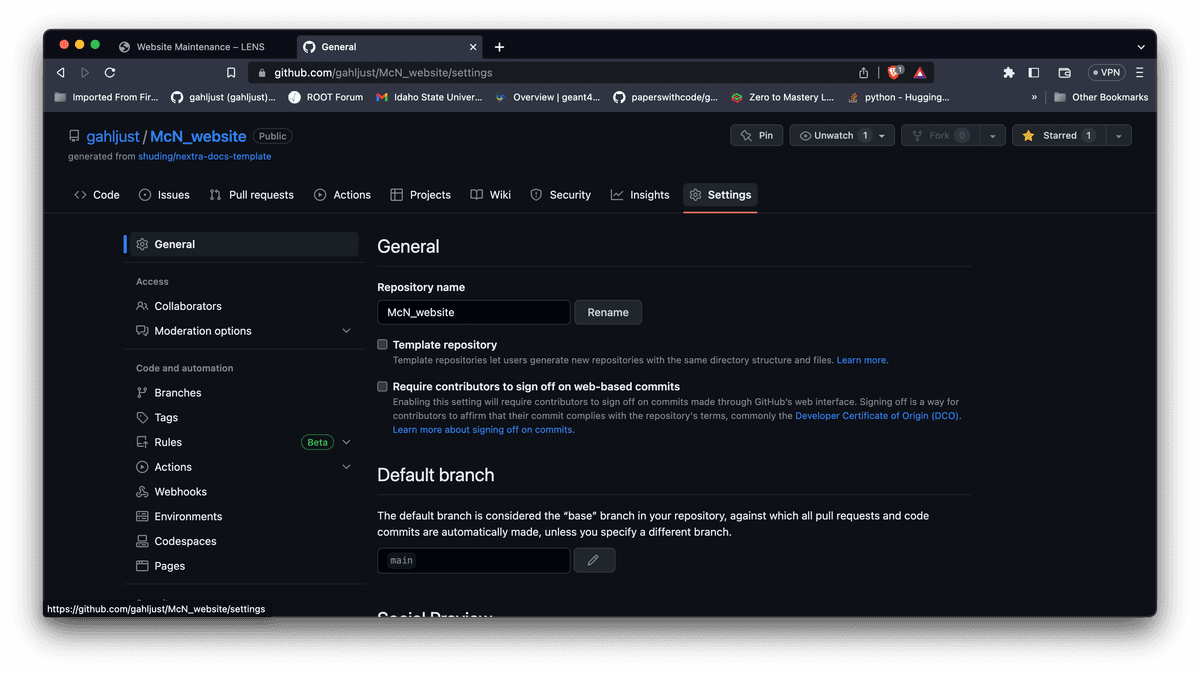Image resolution: width=1200 pixels, height=674 pixels.
Task: Open the paperswithcode bookmark
Action: point(665,97)
